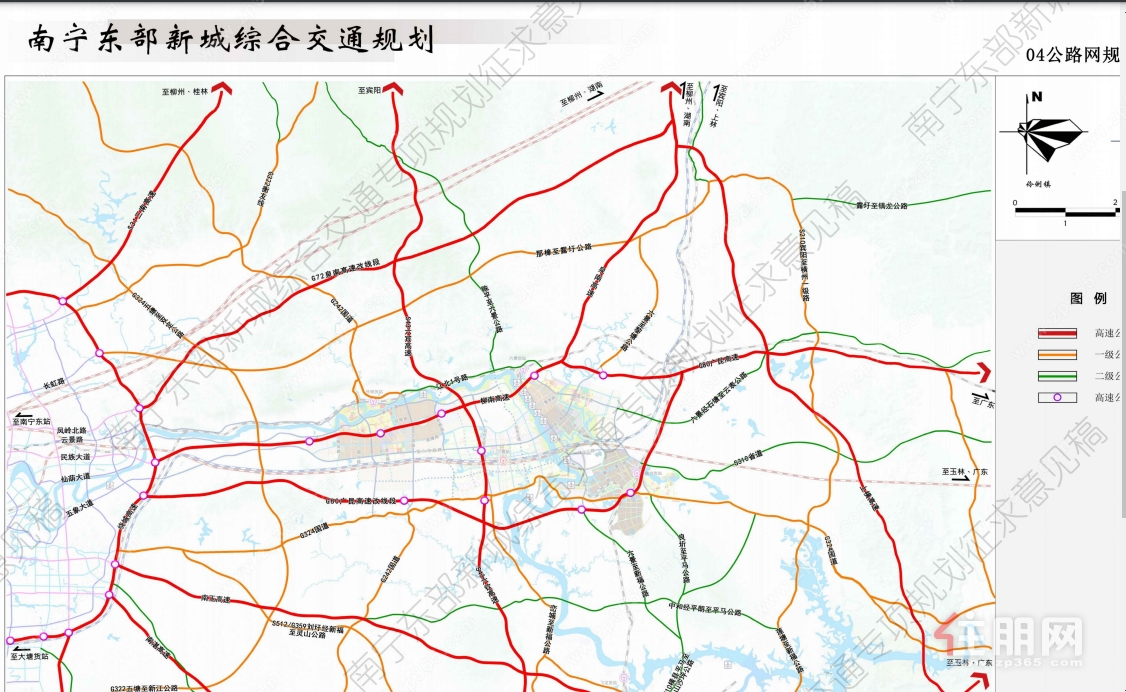Click the black and white scale bar
The width and height of the screenshot is (1126, 692).
pos(1066,211)
